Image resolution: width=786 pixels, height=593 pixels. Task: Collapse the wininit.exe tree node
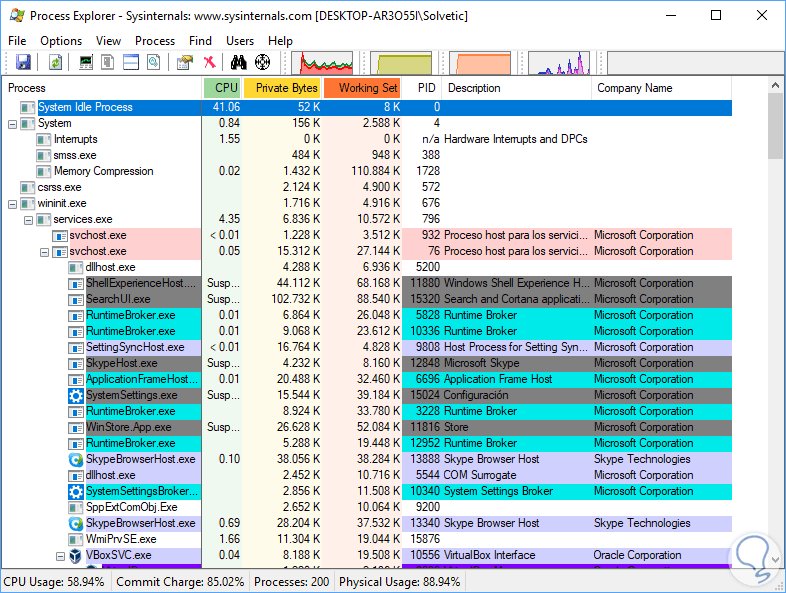point(12,204)
